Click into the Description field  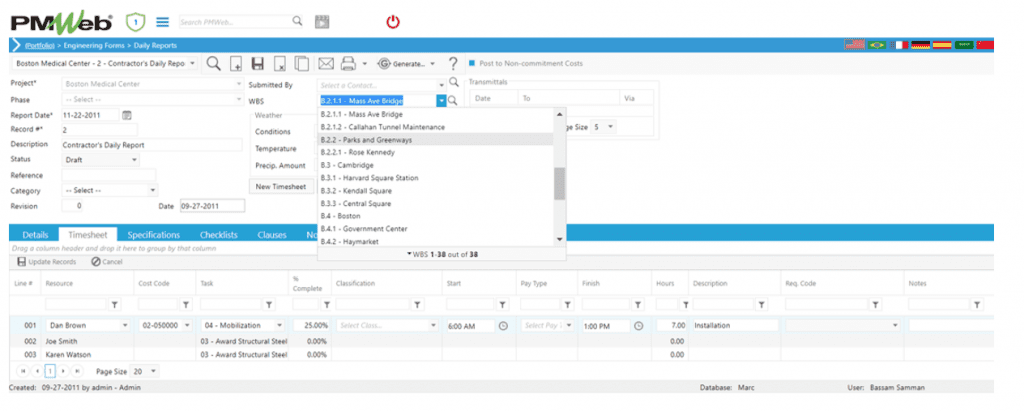tap(152, 145)
